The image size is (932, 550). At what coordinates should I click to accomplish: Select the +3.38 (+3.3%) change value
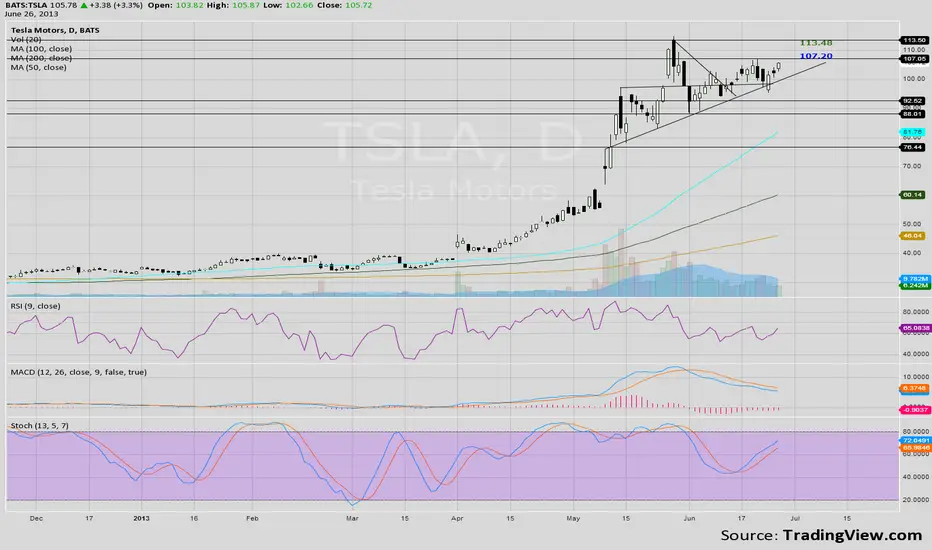[116, 5]
